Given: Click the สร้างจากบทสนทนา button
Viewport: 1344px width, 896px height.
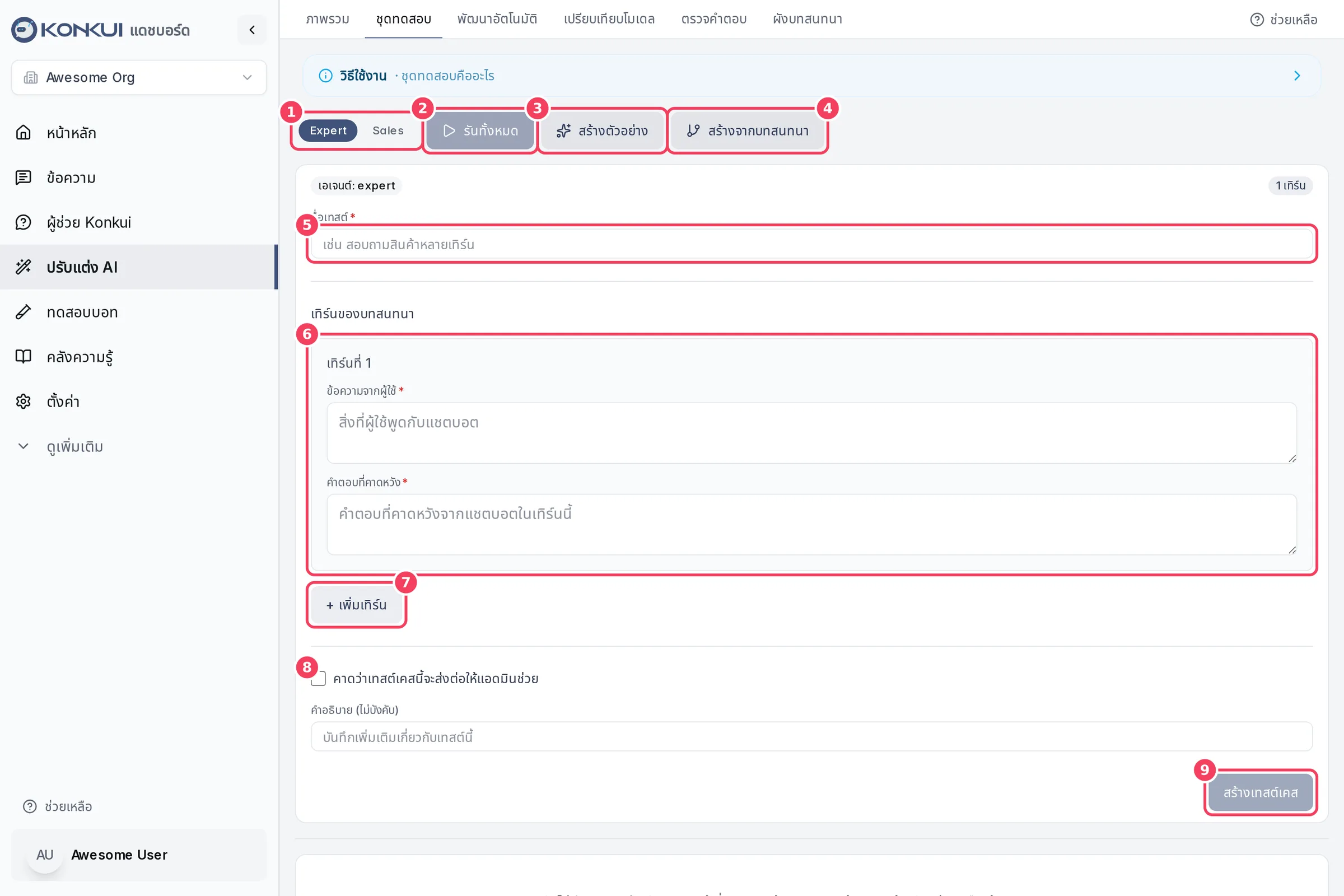Looking at the screenshot, I should click(x=748, y=131).
